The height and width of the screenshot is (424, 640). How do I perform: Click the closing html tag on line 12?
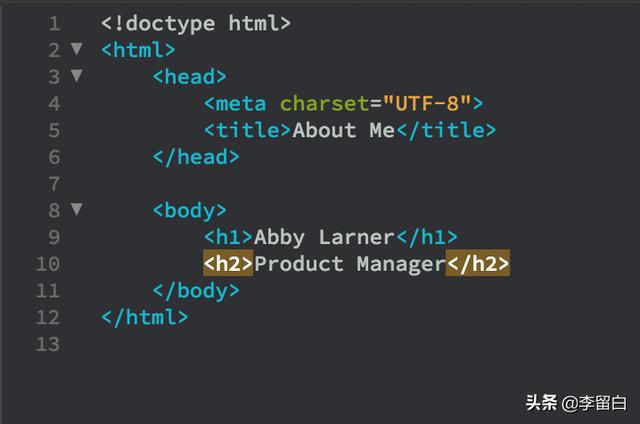click(145, 317)
